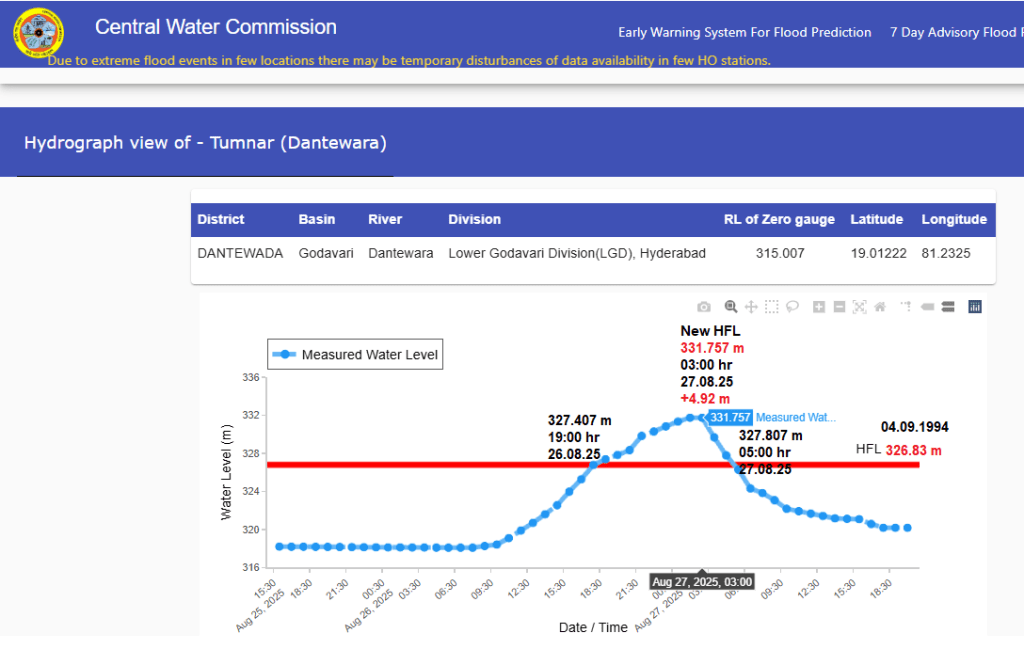1024x649 pixels.
Task: Open 7 Day Advisory Flood menu item
Action: click(955, 33)
